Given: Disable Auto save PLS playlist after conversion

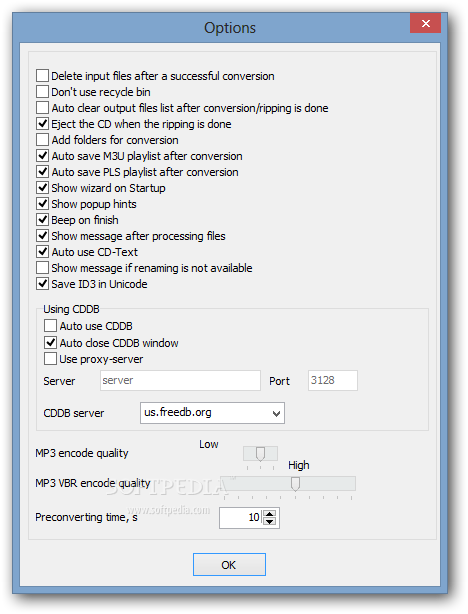Looking at the screenshot, I should pos(42,172).
